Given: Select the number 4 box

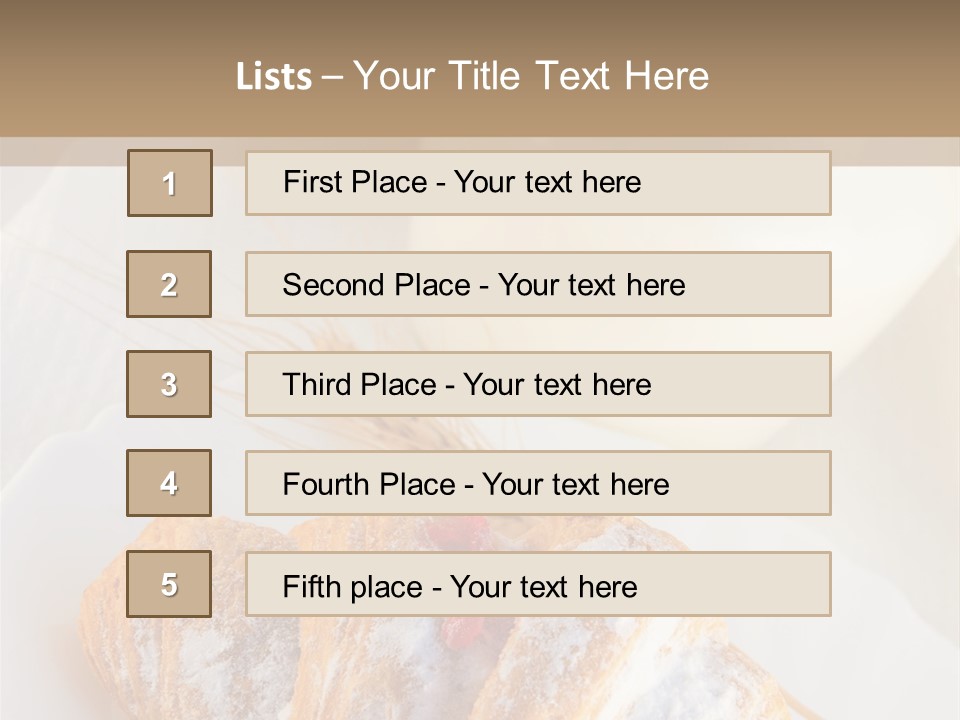Looking at the screenshot, I should click(x=169, y=483).
